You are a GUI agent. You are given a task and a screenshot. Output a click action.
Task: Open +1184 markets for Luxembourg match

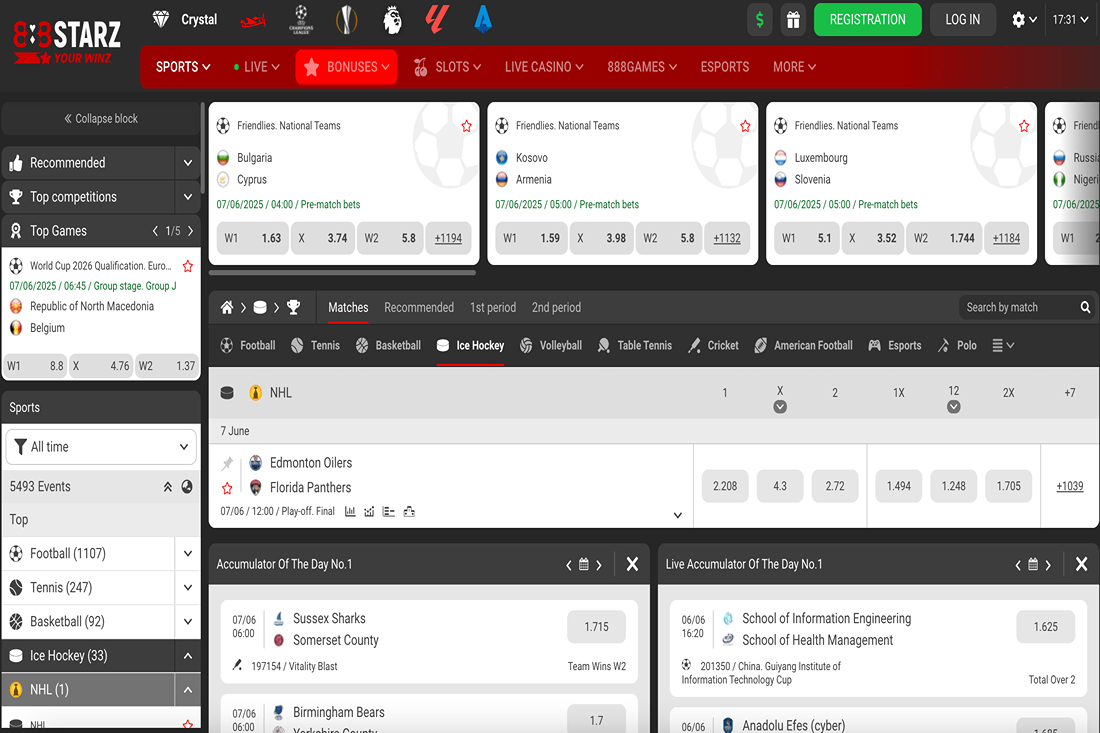tap(1006, 238)
